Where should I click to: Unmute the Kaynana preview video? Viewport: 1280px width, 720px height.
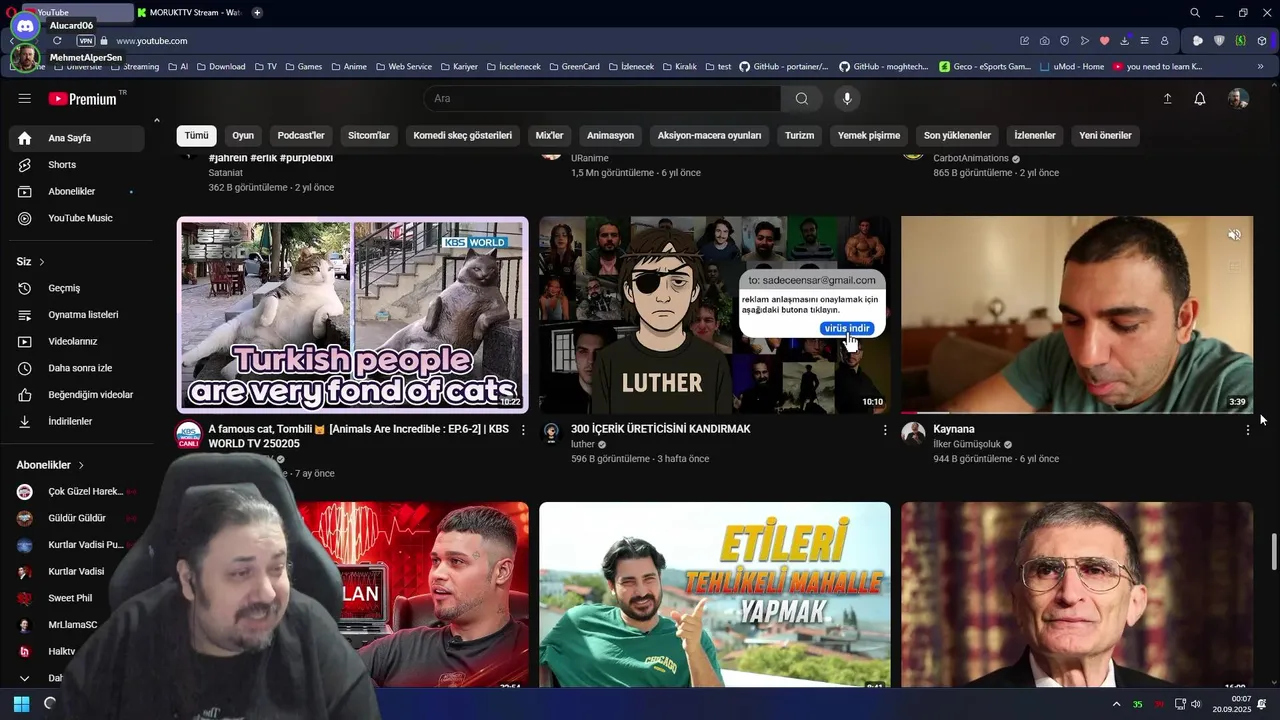coord(1234,235)
